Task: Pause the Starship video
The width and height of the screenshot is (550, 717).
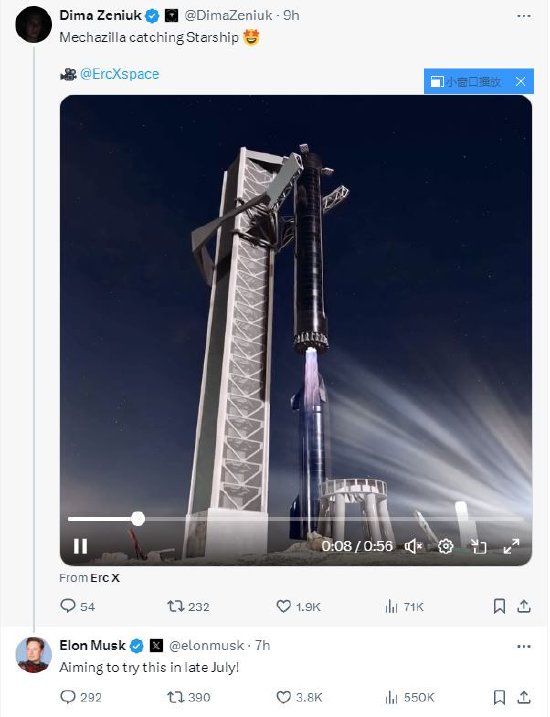Action: [x=80, y=546]
